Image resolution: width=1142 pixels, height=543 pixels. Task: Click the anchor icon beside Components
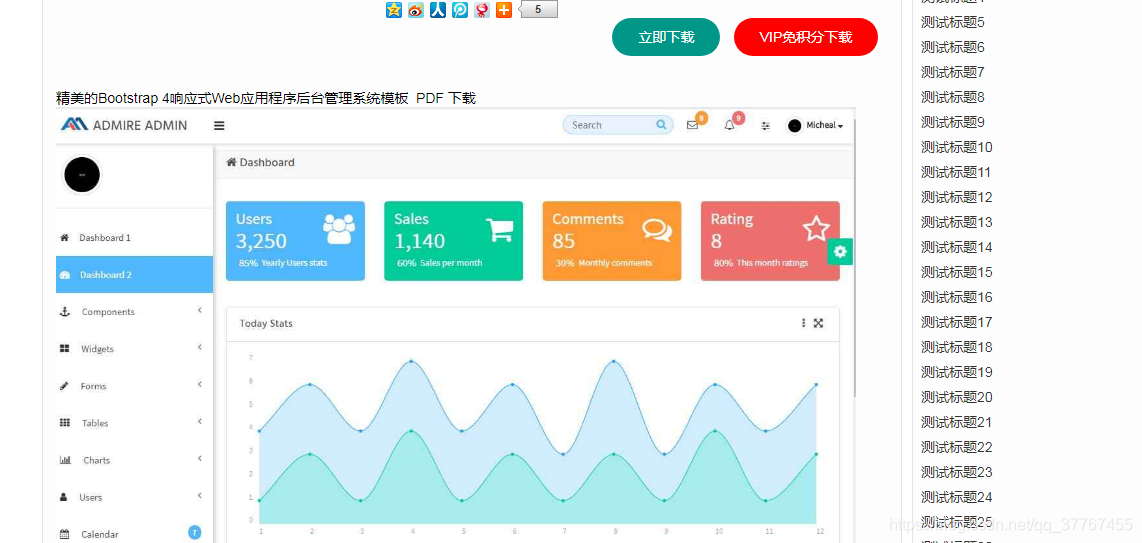(x=64, y=312)
